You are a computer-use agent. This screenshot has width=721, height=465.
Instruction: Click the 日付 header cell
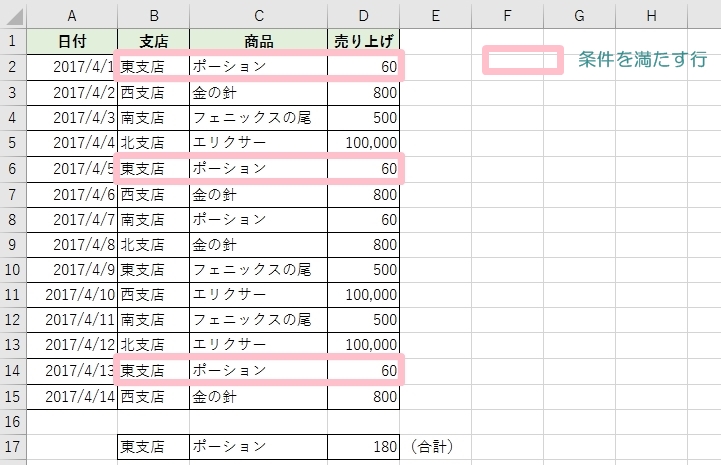(x=72, y=41)
